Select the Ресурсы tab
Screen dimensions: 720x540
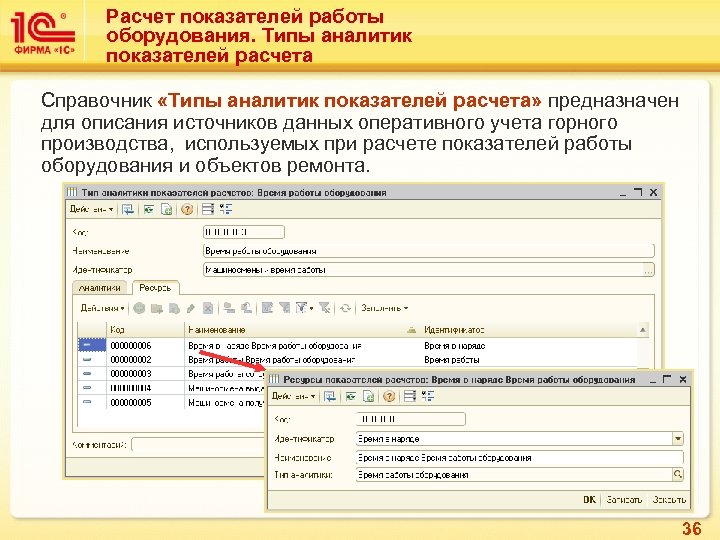155,288
